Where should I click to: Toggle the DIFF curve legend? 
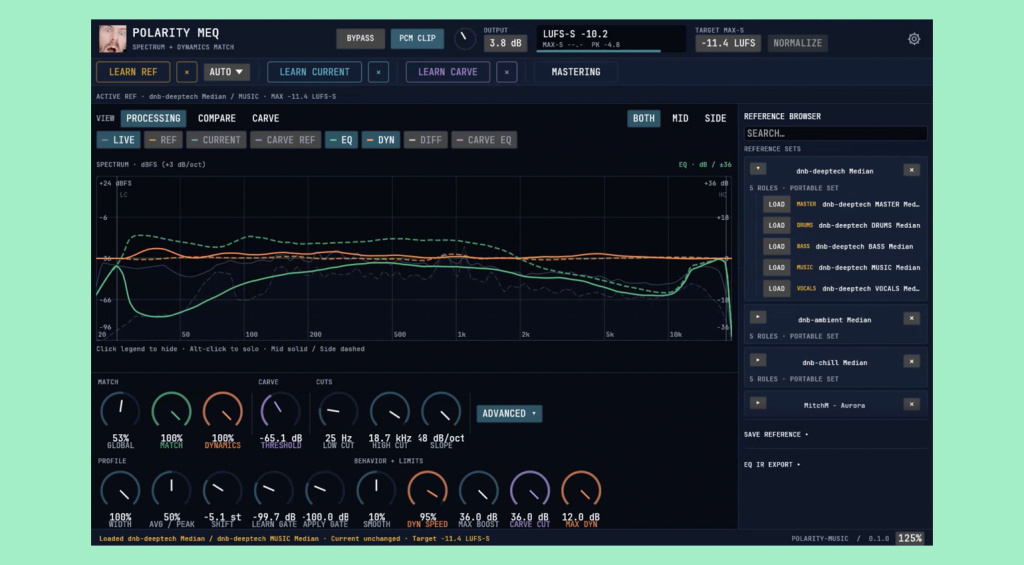[x=425, y=140]
